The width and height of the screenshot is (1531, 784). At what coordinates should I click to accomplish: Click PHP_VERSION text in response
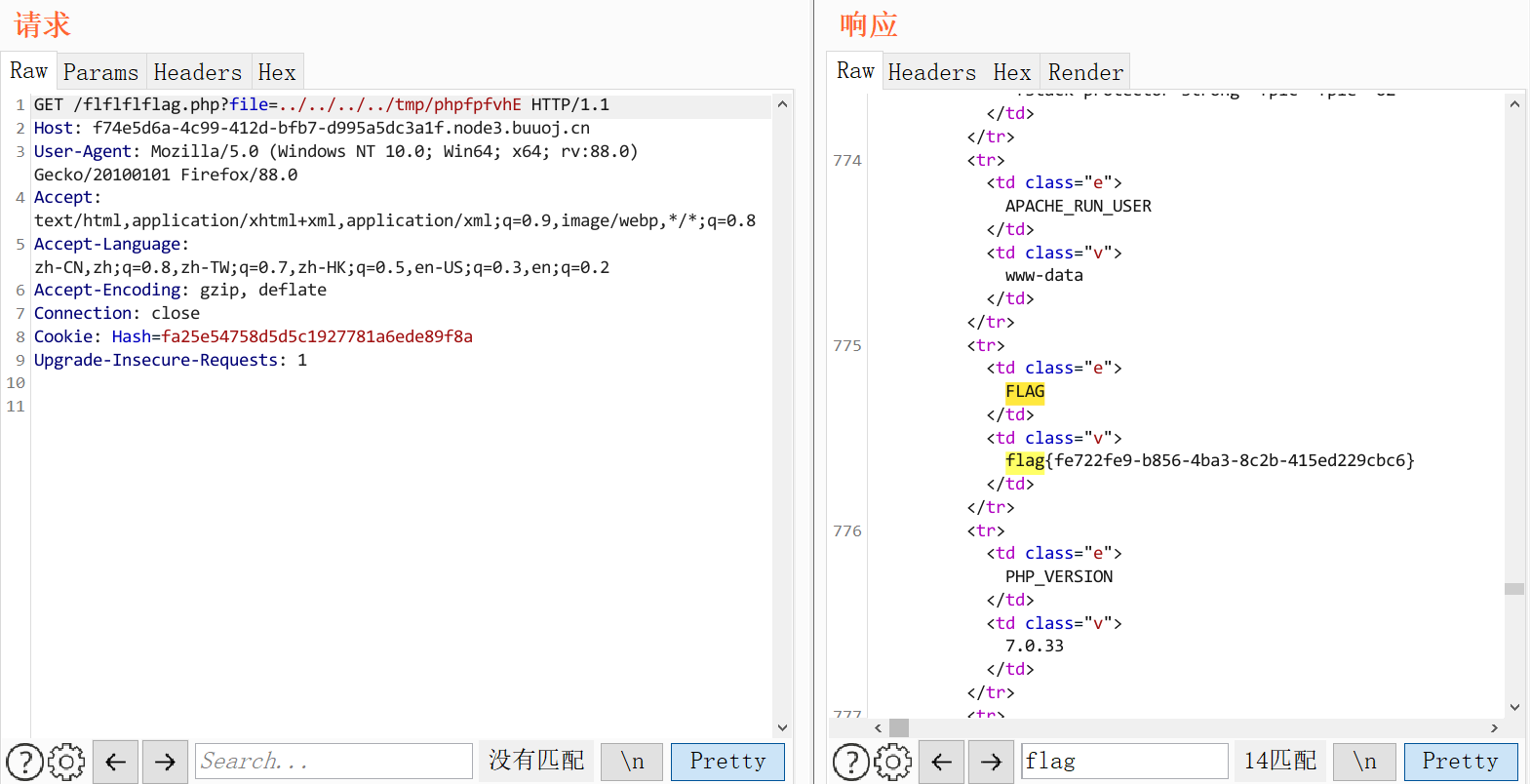pos(1059,576)
